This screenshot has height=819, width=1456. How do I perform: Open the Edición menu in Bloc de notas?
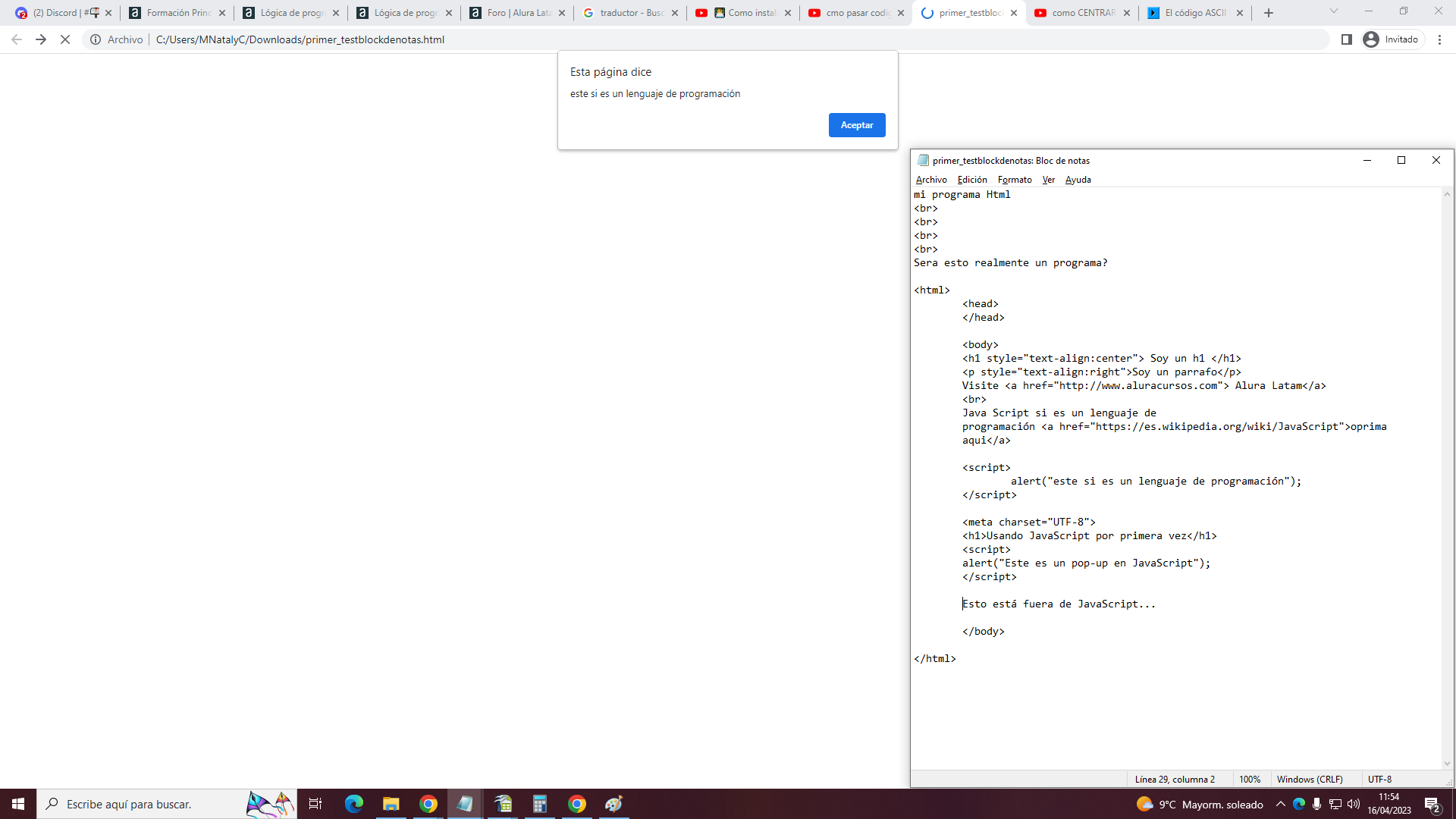click(972, 180)
